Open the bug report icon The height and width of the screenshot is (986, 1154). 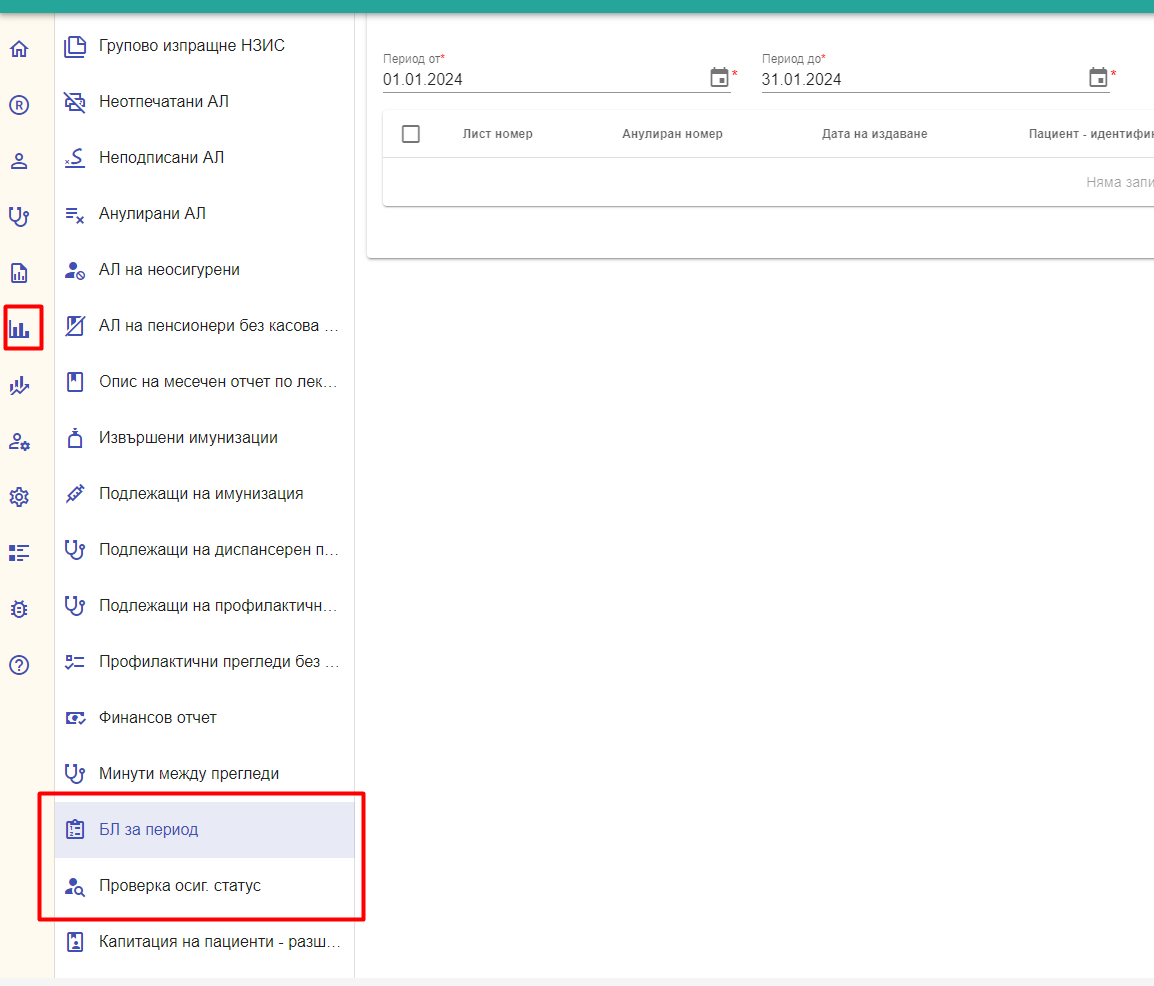(x=19, y=609)
